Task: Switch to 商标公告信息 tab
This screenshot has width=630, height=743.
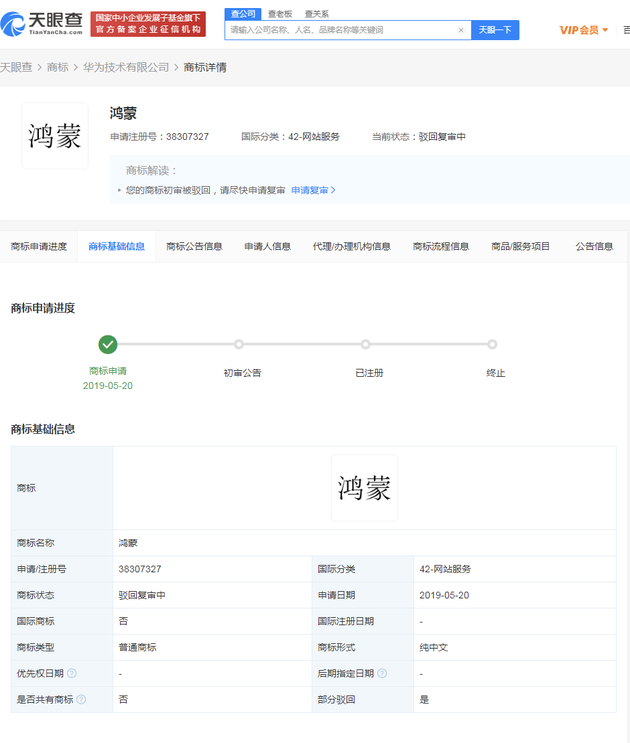Action: point(194,246)
